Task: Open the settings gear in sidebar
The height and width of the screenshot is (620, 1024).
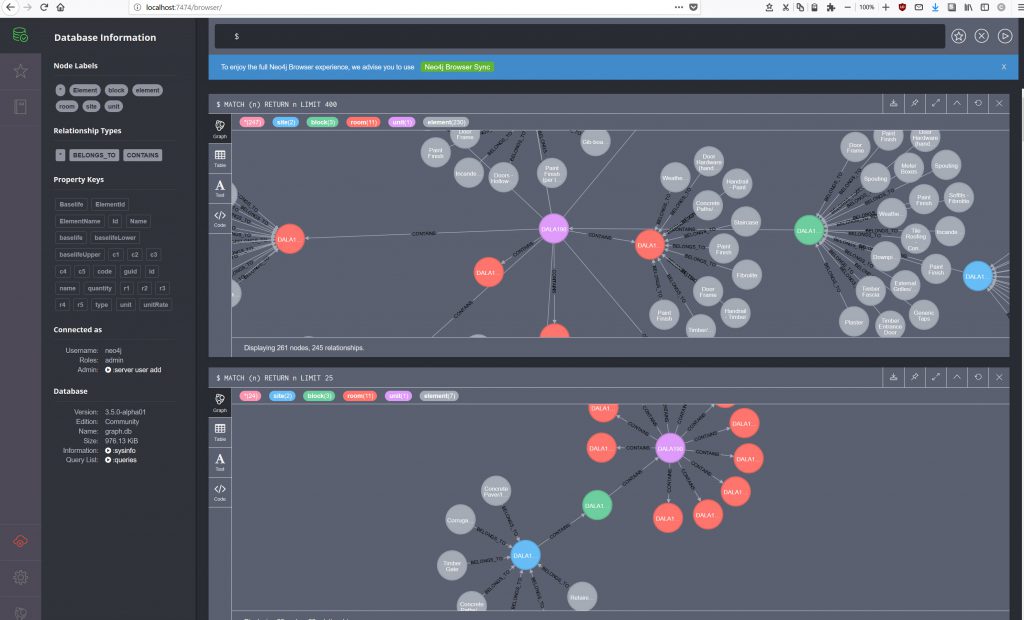Action: pyautogui.click(x=20, y=577)
